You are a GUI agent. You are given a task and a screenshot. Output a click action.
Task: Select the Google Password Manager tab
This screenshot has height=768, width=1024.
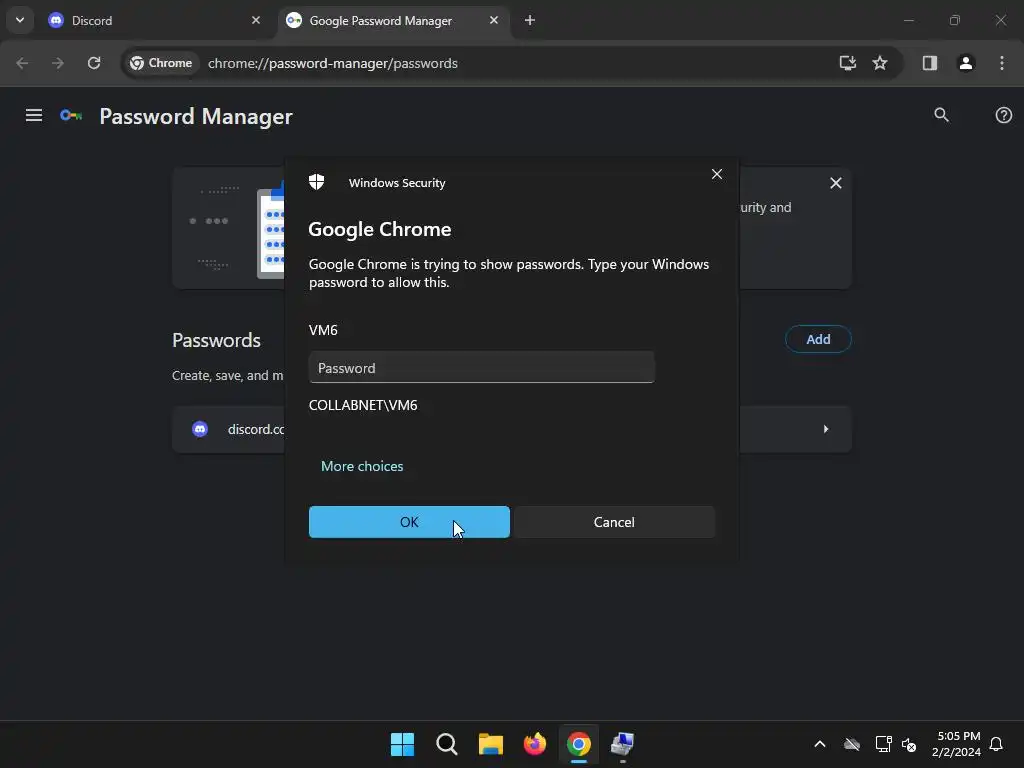(x=393, y=20)
